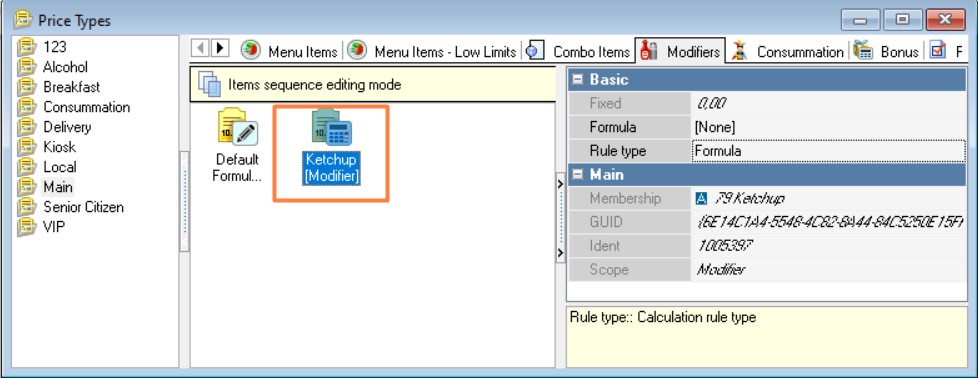This screenshot has width=978, height=378.
Task: Click the Alcohol folder icon
Action: (27, 67)
